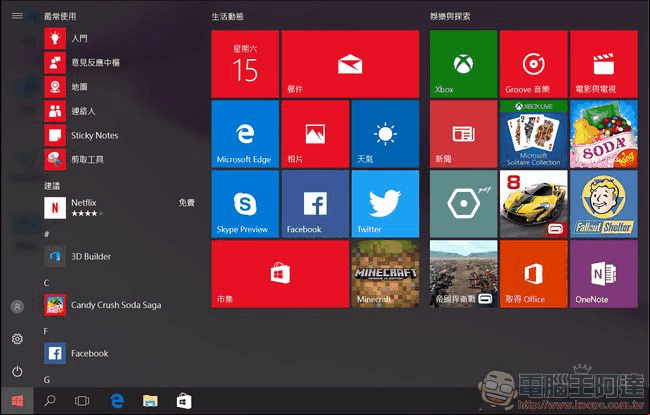The height and width of the screenshot is (415, 650).
Task: Click the C letter header in app list
Action: (x=46, y=283)
